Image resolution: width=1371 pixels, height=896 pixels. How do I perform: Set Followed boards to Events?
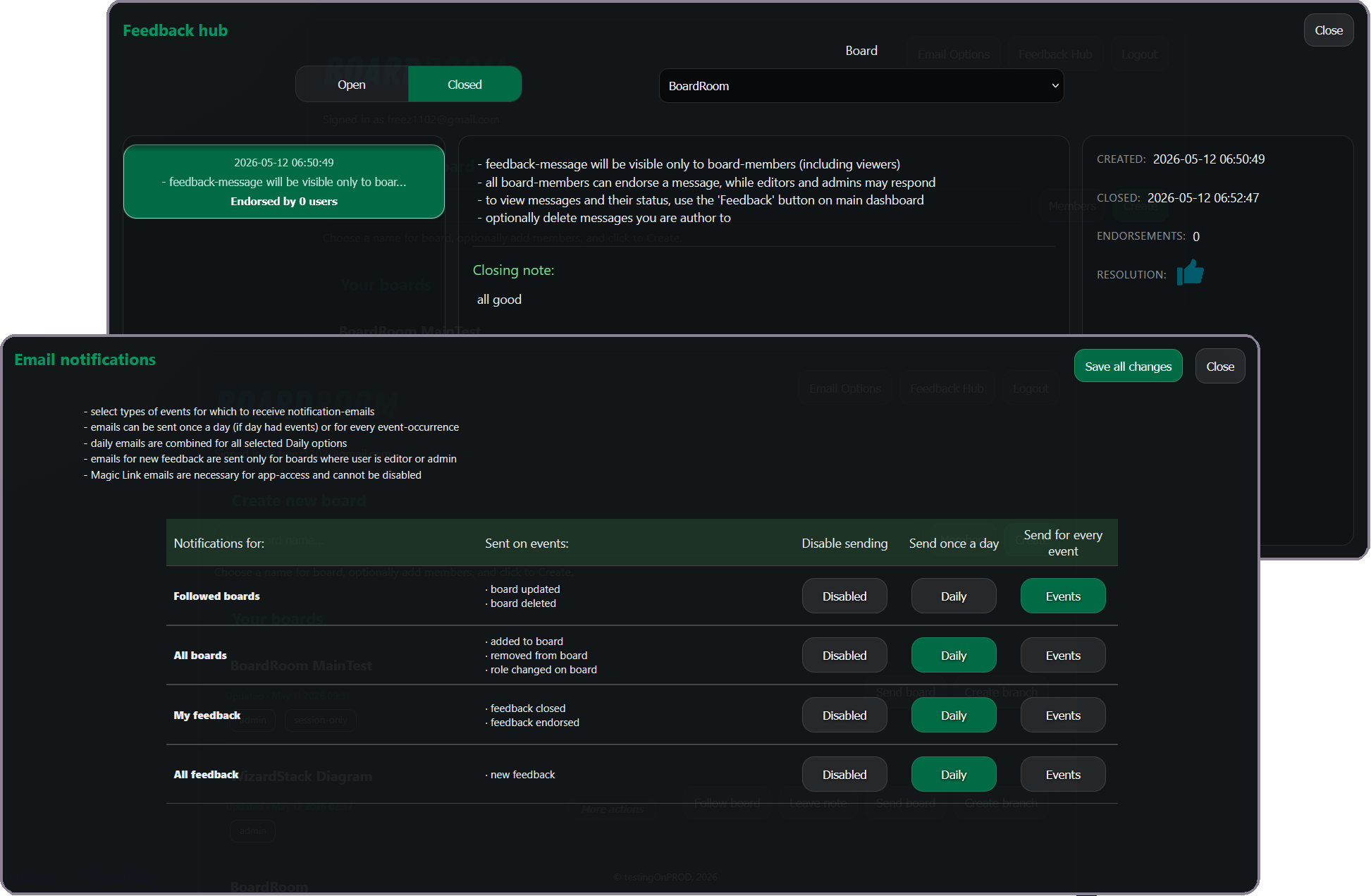tap(1063, 596)
